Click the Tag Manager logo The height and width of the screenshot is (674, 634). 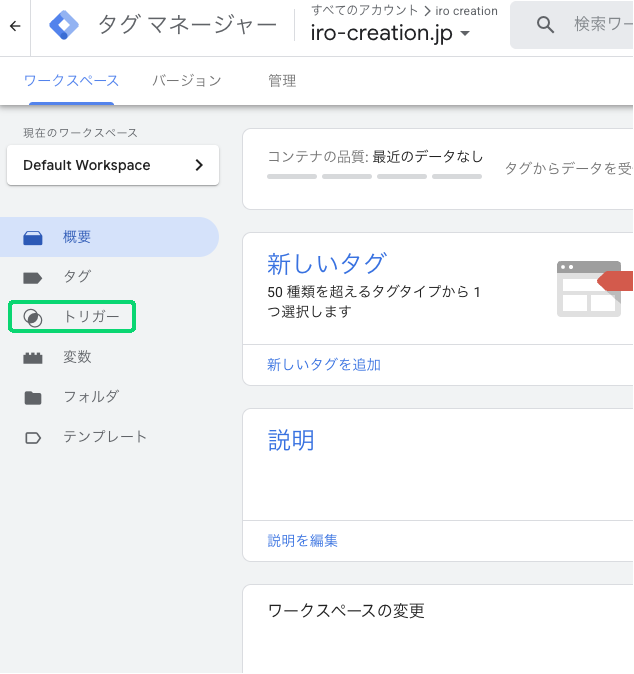[63, 26]
